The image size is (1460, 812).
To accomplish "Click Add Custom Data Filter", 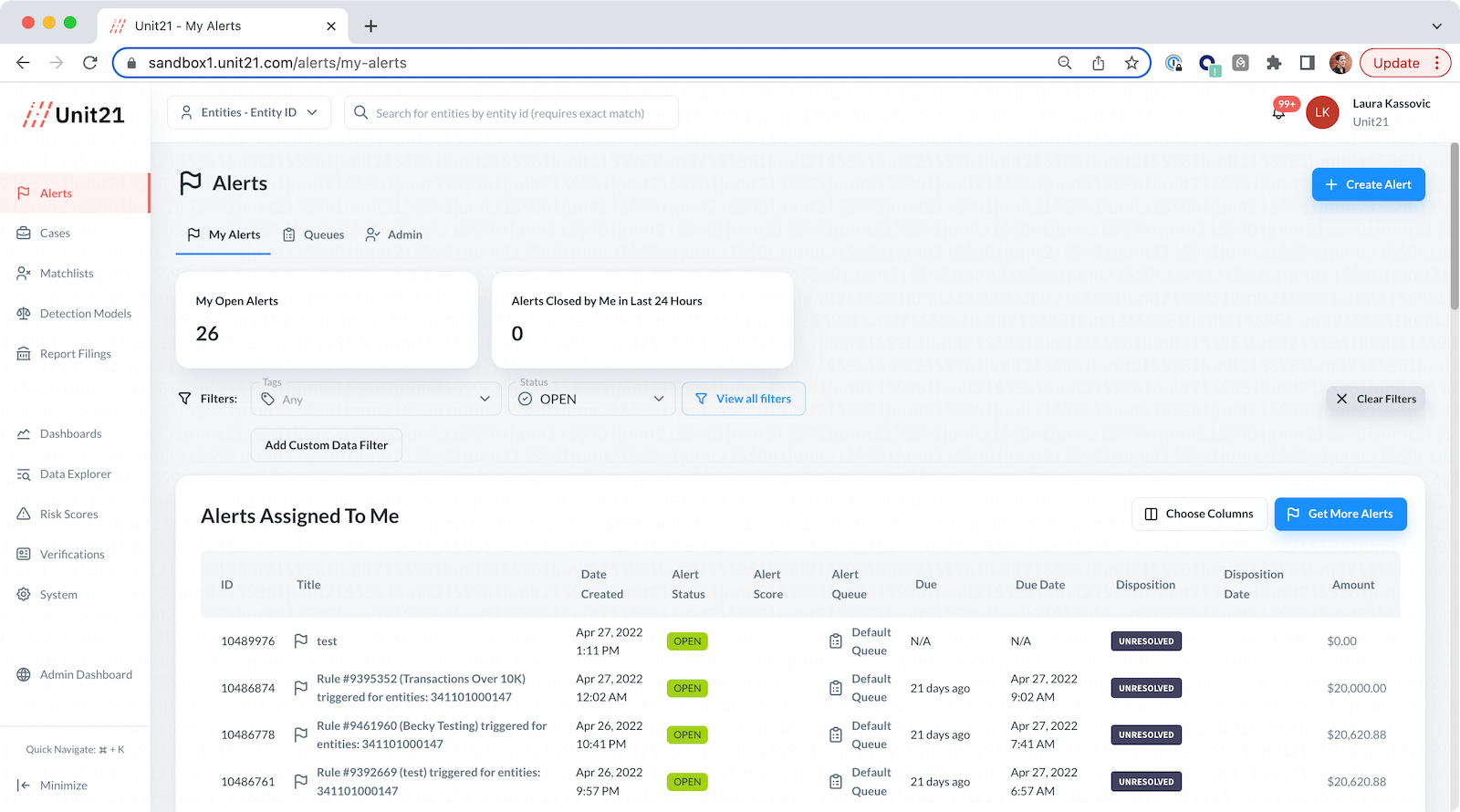I will 327,445.
